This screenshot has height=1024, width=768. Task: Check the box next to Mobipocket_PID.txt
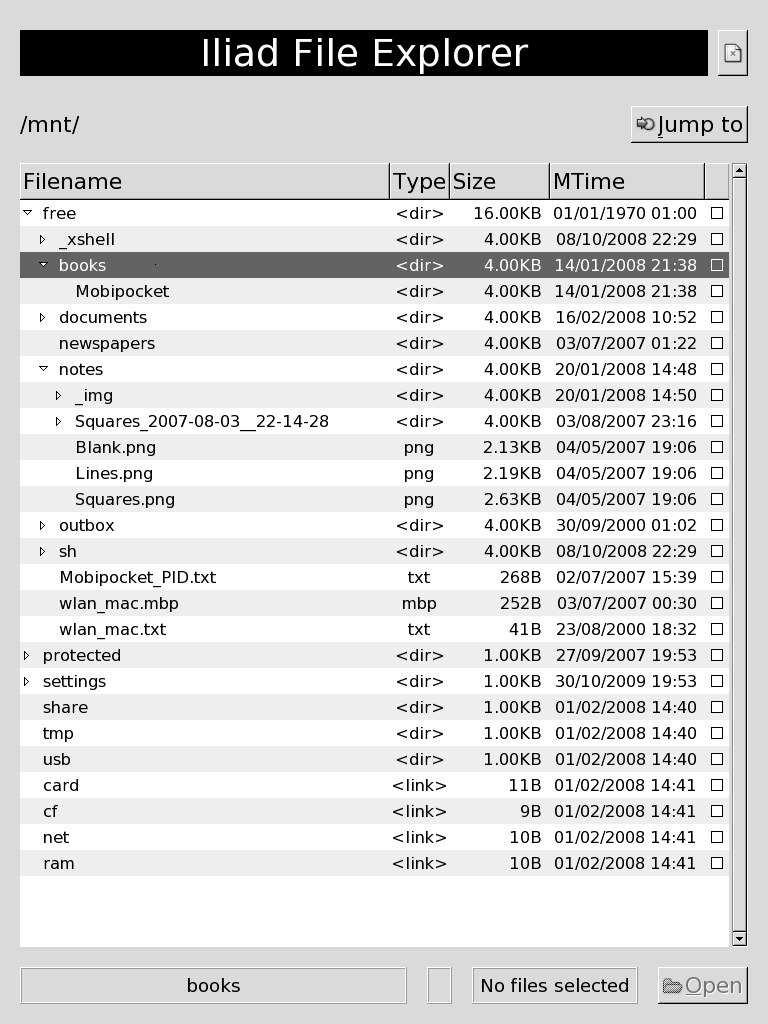716,578
